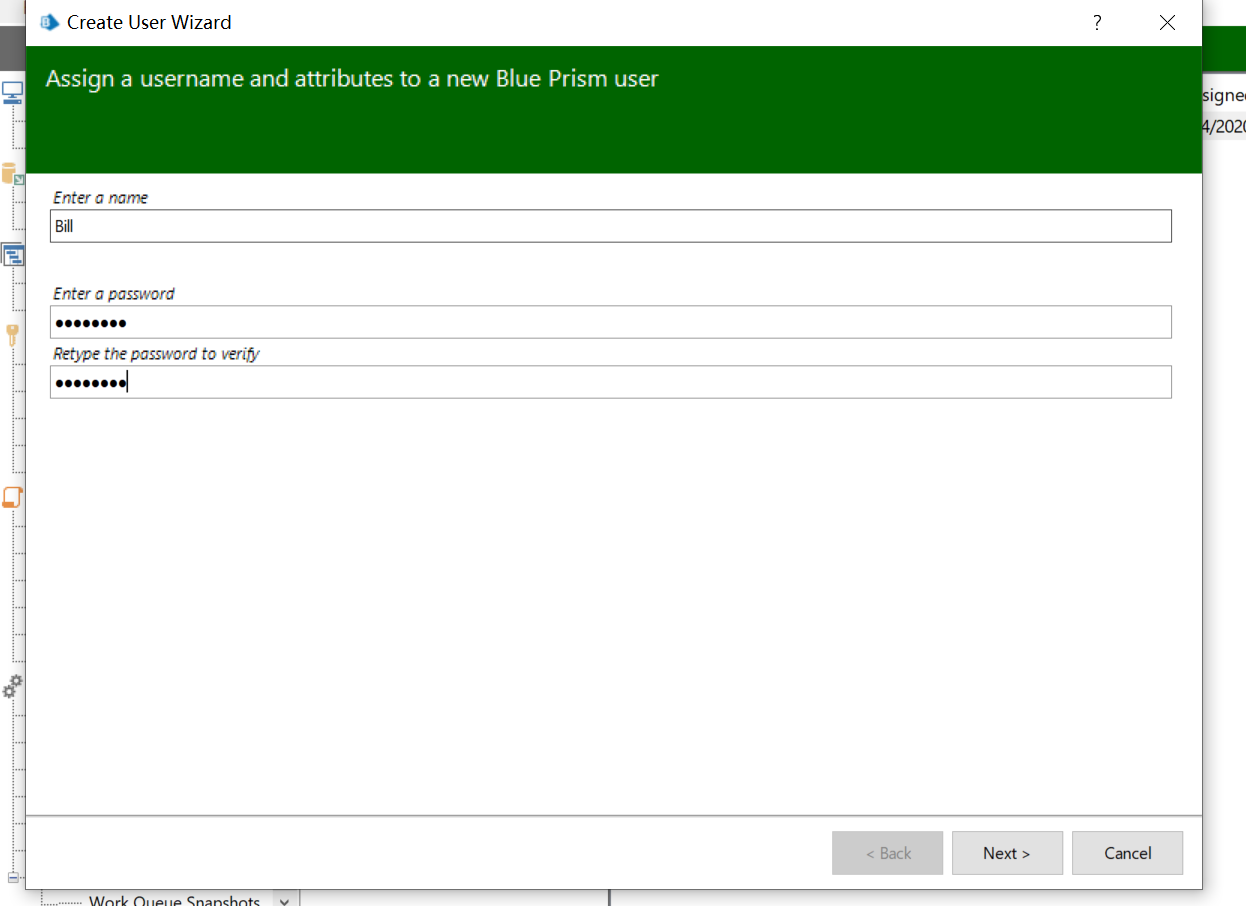Image resolution: width=1246 pixels, height=906 pixels.
Task: Select the database cylinder icon in background tree
Action: click(12, 173)
